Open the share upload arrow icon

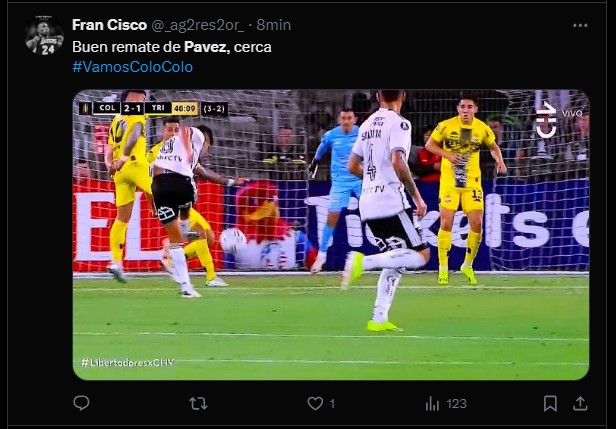(x=580, y=403)
